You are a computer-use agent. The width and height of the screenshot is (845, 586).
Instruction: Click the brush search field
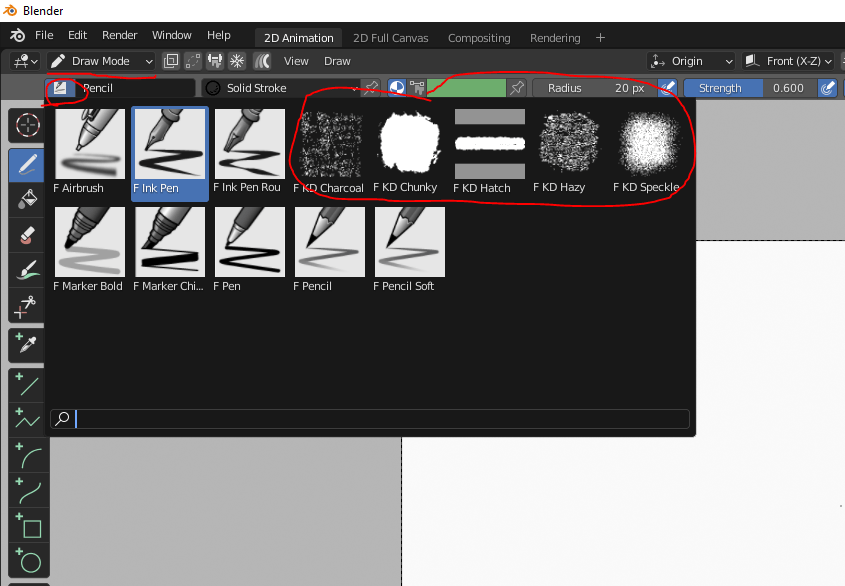tap(370, 419)
